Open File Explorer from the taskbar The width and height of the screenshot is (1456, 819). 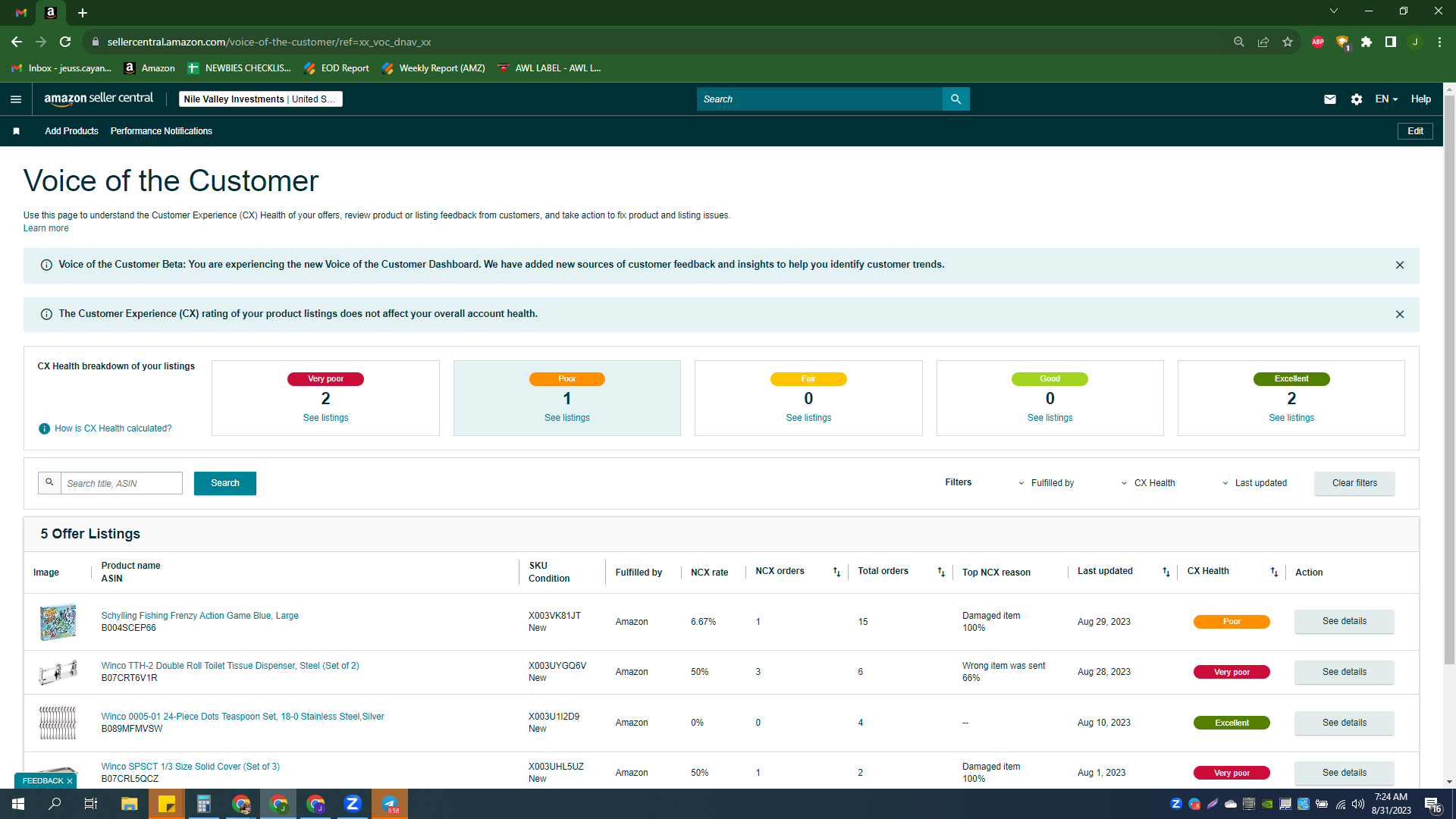point(130,804)
